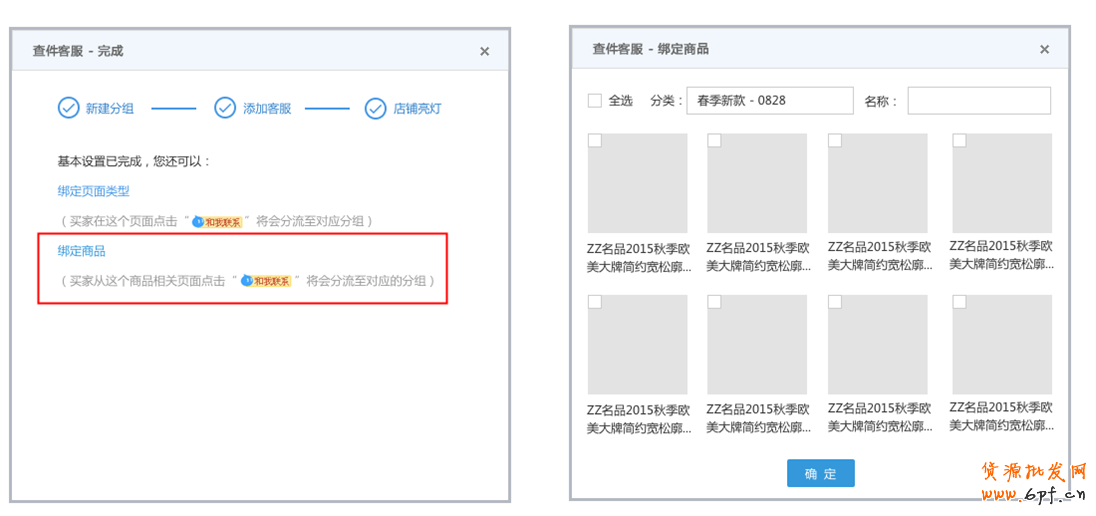Check the first product's checkbox in top row
The width and height of the screenshot is (1096, 516).
click(595, 141)
